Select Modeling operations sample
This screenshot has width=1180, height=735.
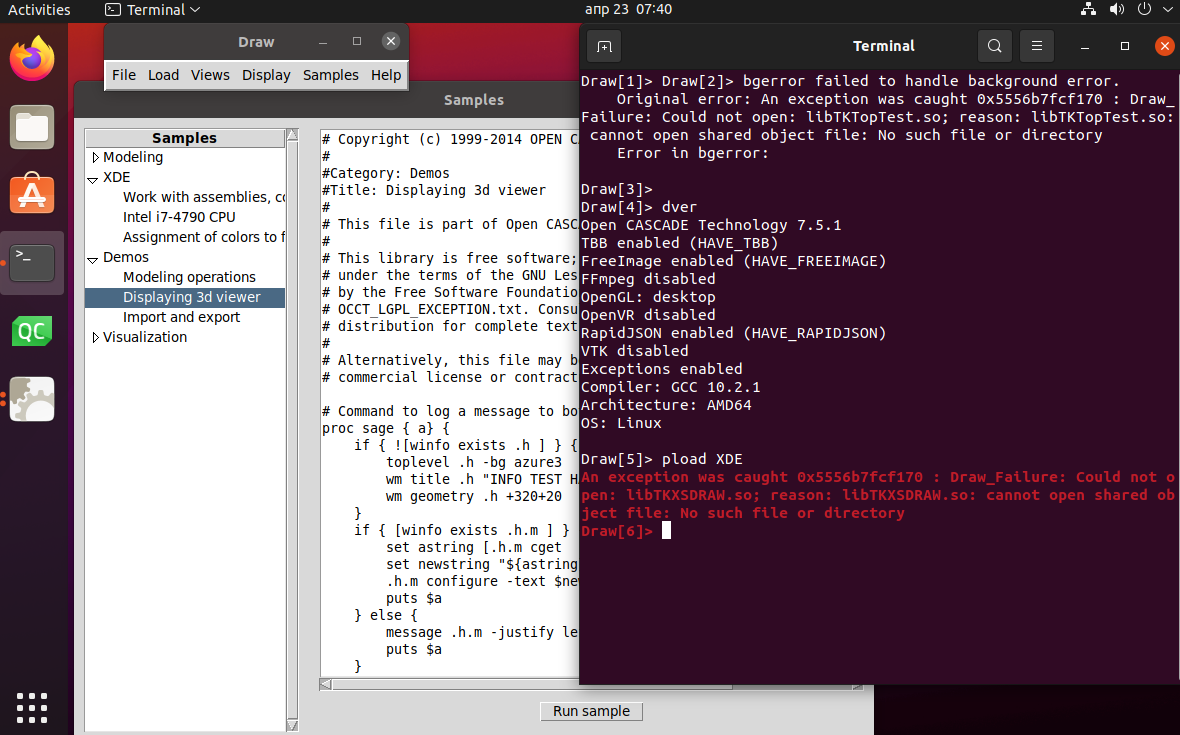click(189, 277)
